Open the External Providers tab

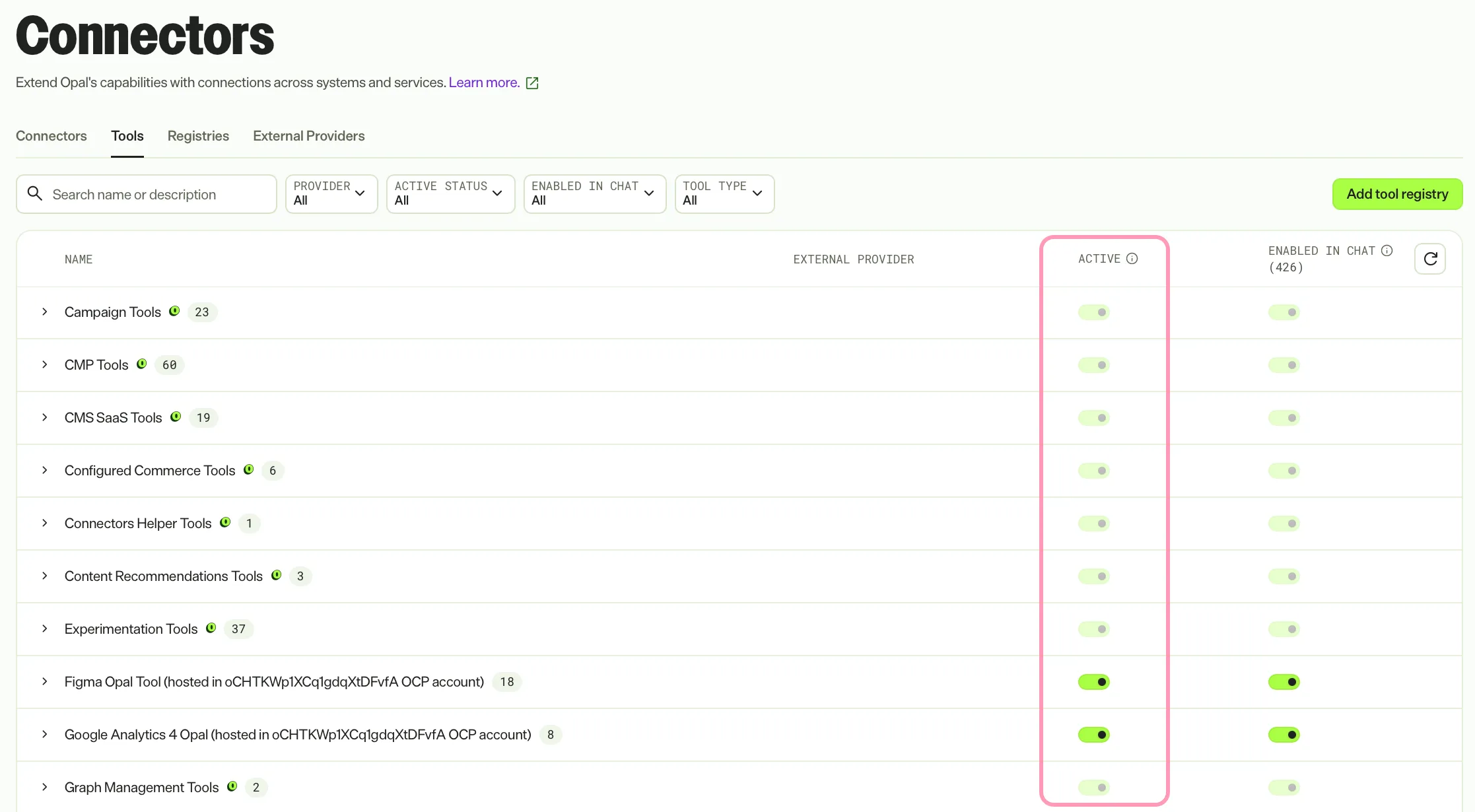coord(309,136)
